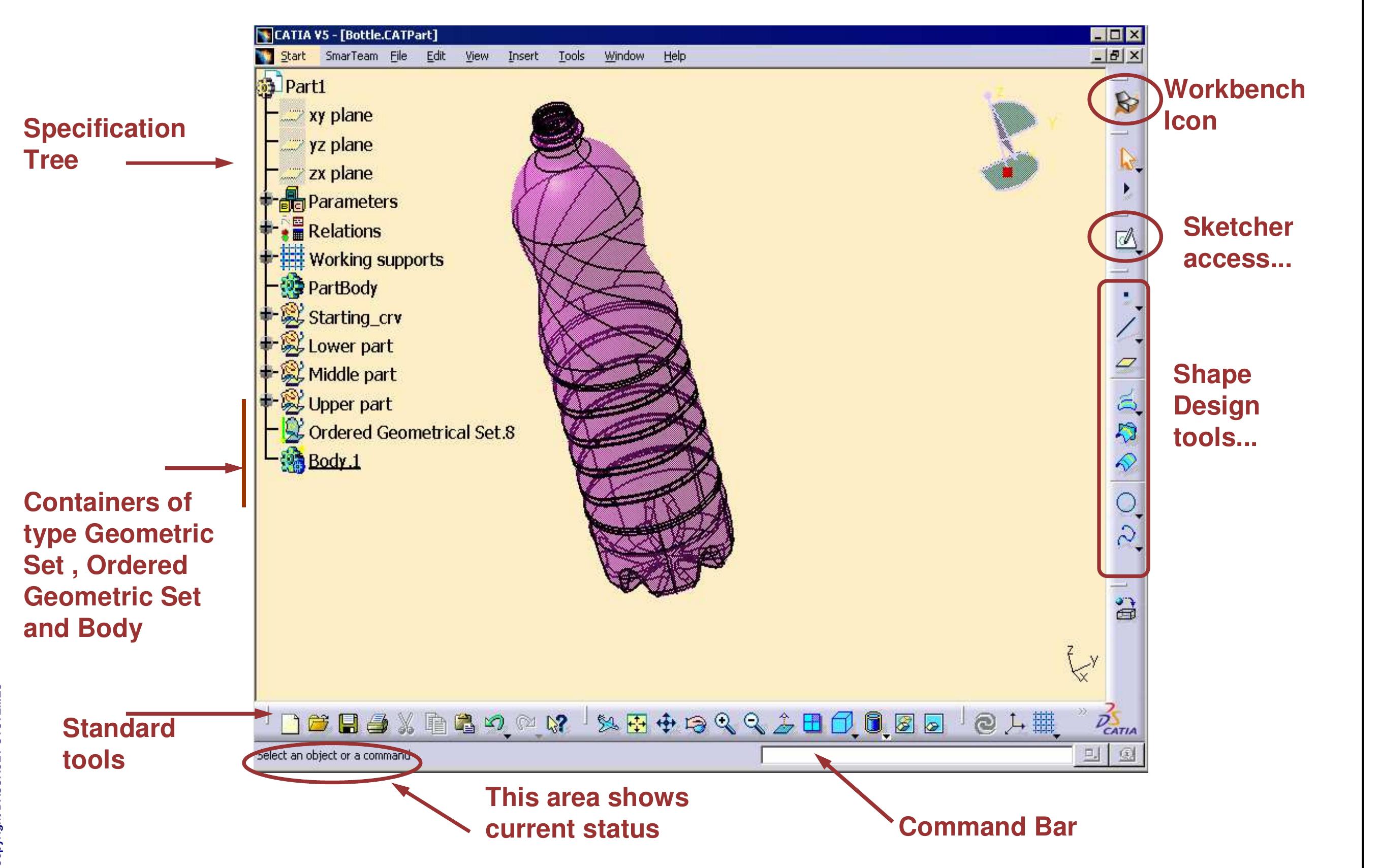Toggle the Hide/Show icon in bottom toolbar
Screen dimensions: 1380x868
(x=904, y=724)
